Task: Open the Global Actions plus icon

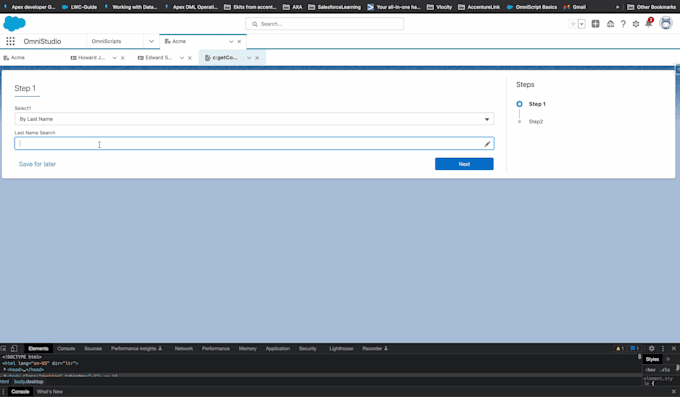Action: (x=595, y=24)
